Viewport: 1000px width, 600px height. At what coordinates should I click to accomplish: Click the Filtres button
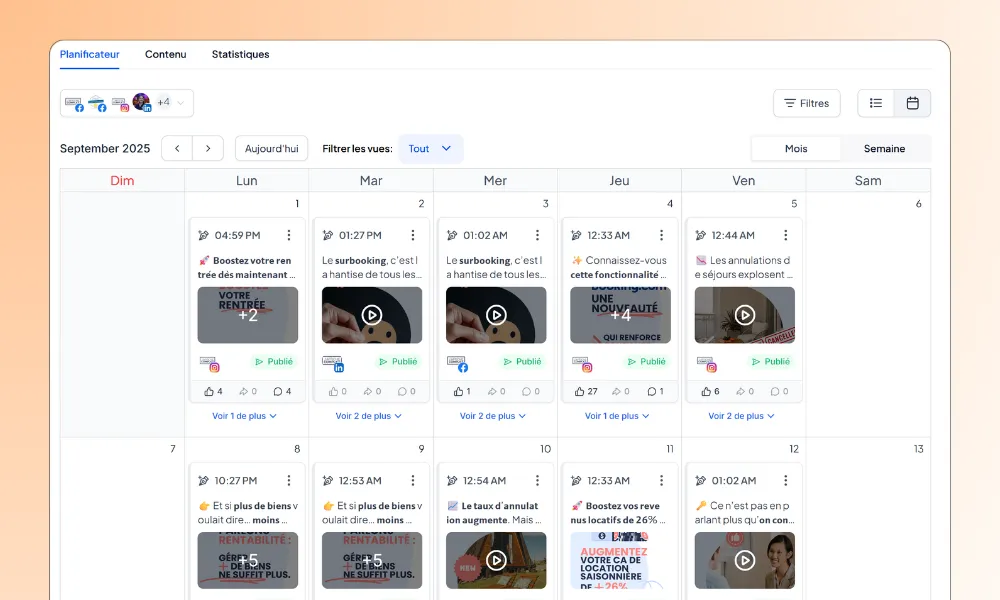click(x=807, y=103)
